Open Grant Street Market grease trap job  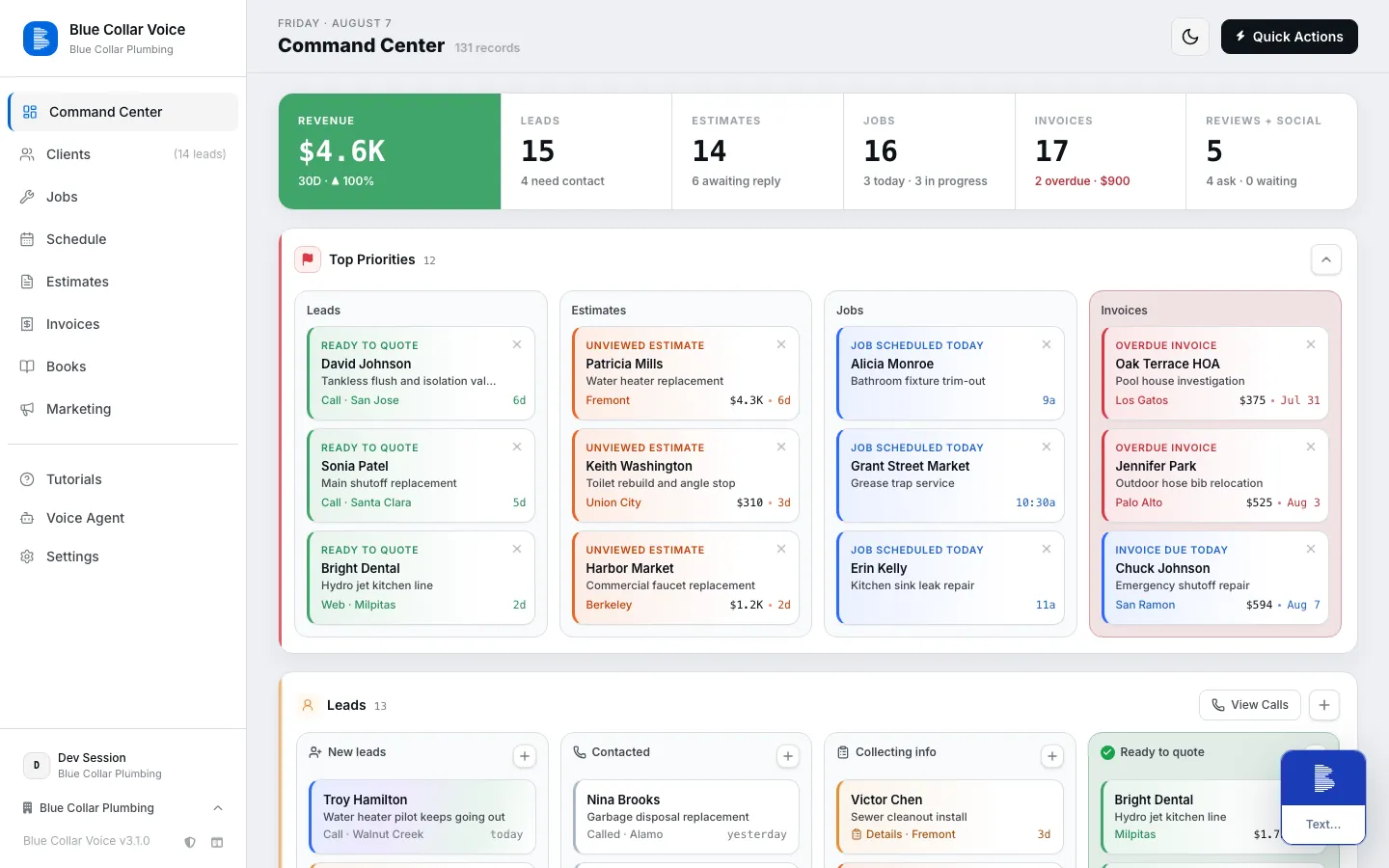click(x=950, y=475)
